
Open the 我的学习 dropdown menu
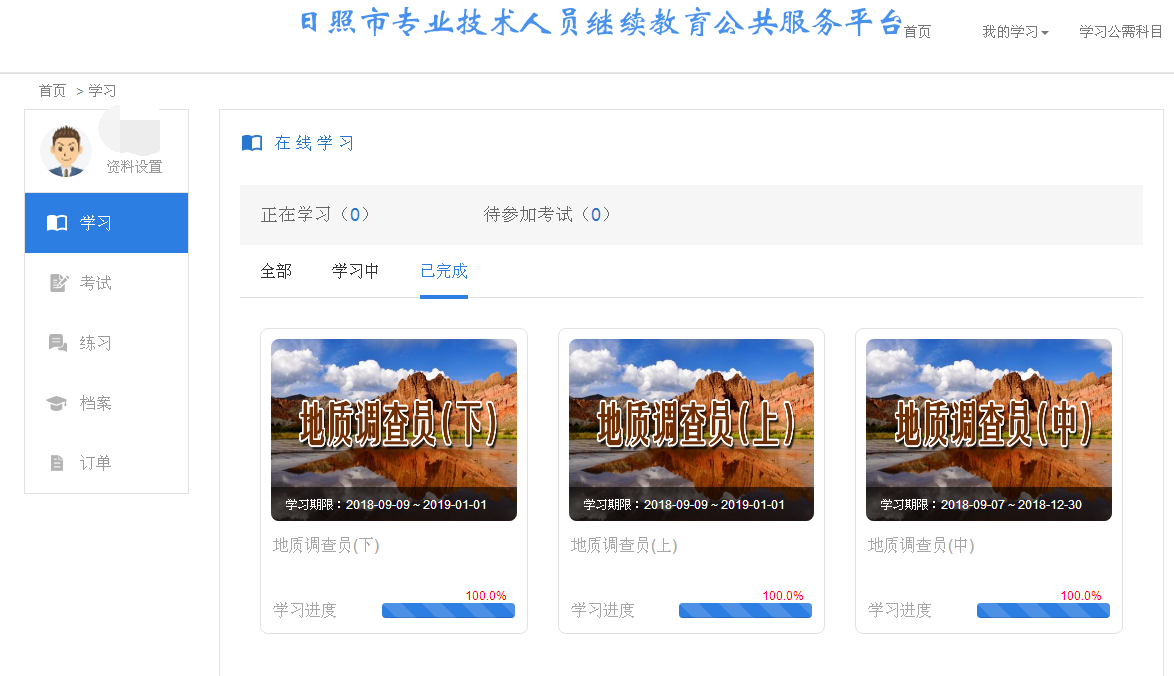[x=1015, y=32]
